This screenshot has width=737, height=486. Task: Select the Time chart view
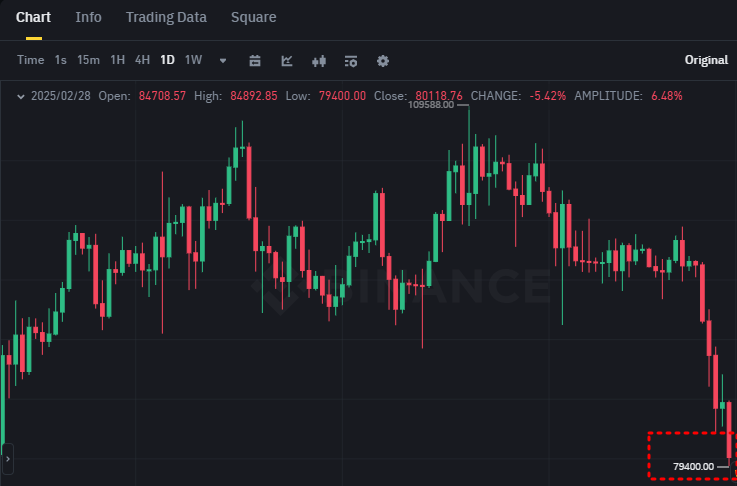pyautogui.click(x=31, y=60)
